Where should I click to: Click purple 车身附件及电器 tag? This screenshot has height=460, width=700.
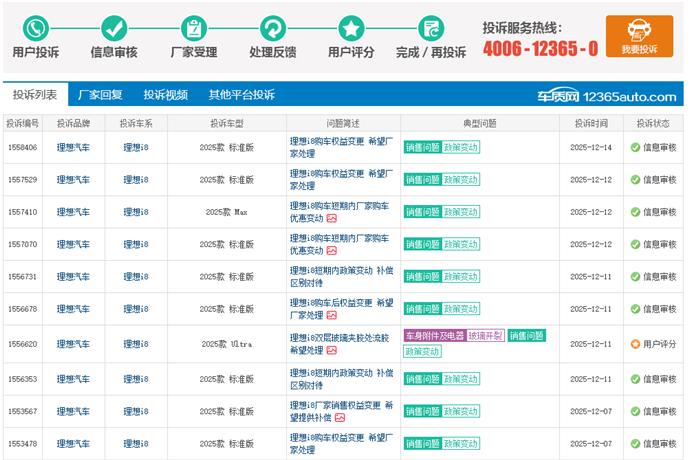click(434, 336)
